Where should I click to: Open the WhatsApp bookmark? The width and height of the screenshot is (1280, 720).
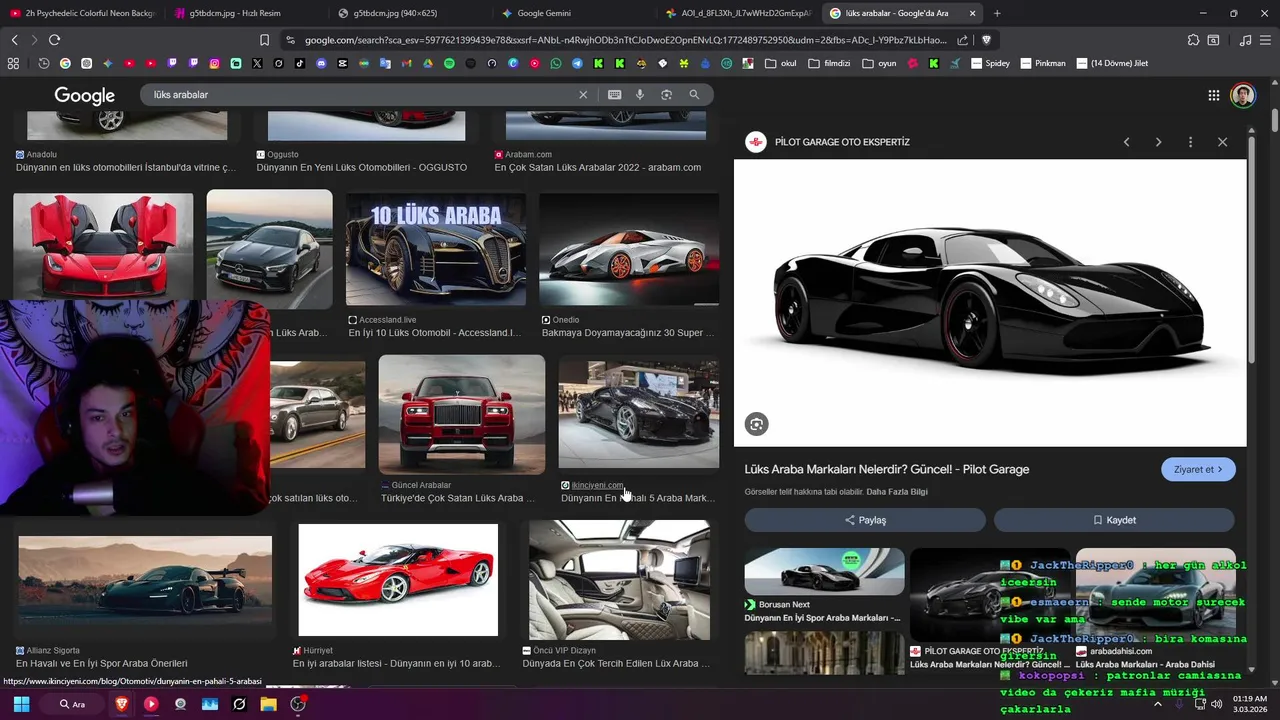tap(556, 63)
